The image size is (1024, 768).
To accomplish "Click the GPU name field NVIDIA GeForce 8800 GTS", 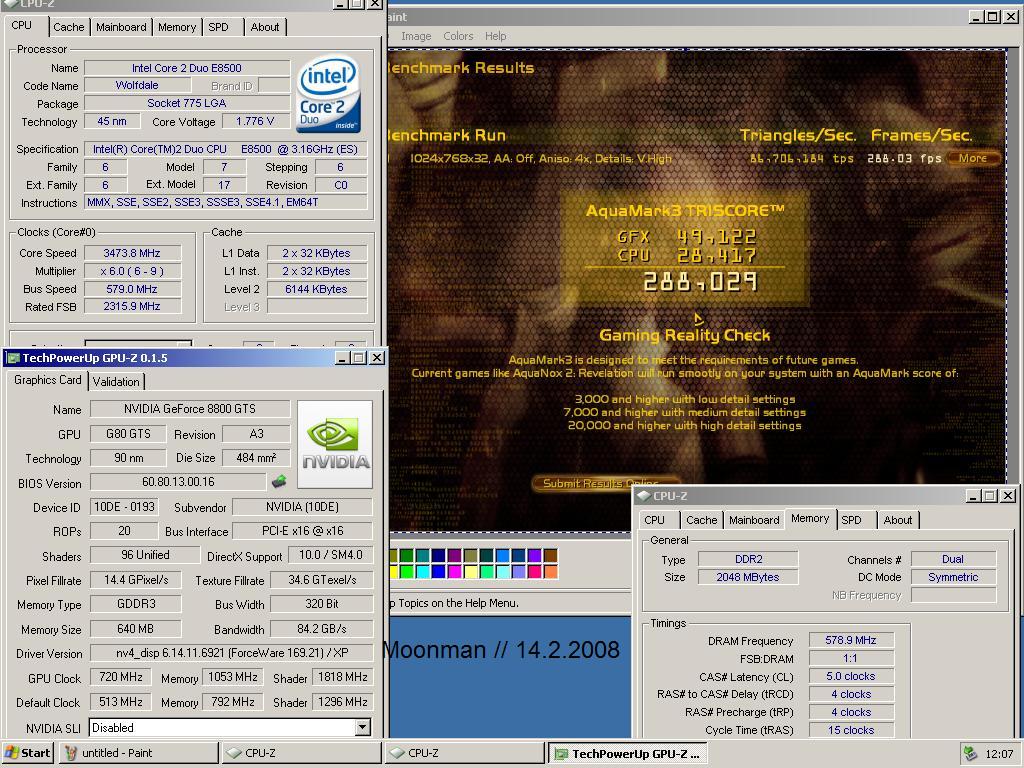I will tap(190, 409).
